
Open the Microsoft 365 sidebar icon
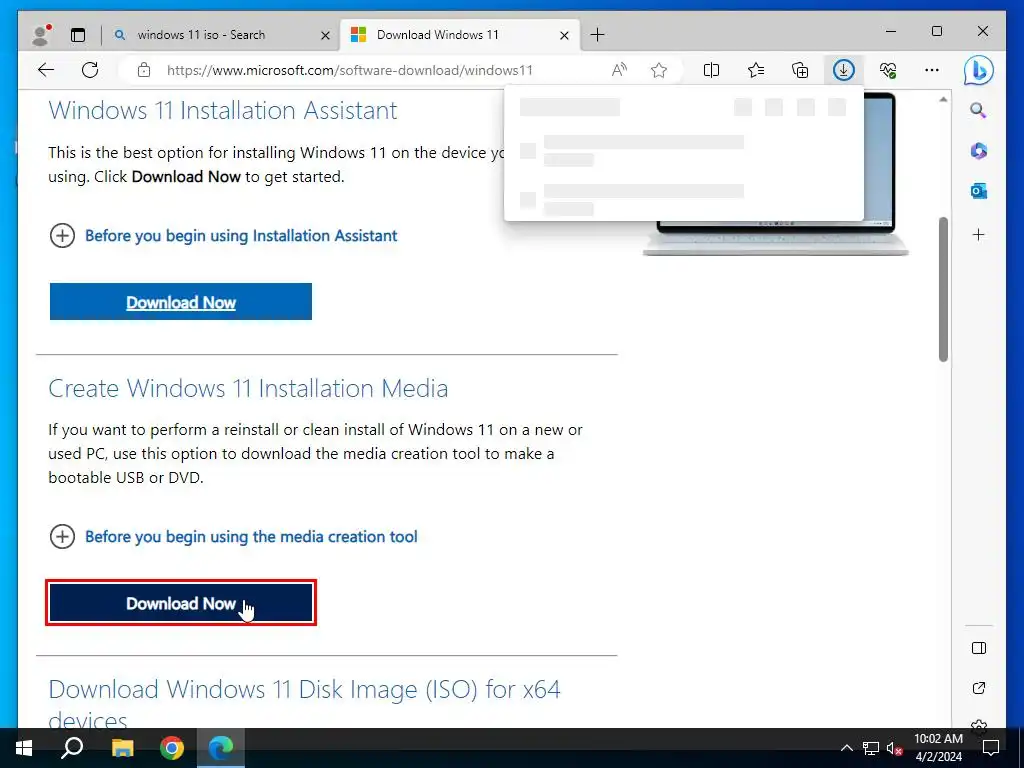tap(978, 151)
